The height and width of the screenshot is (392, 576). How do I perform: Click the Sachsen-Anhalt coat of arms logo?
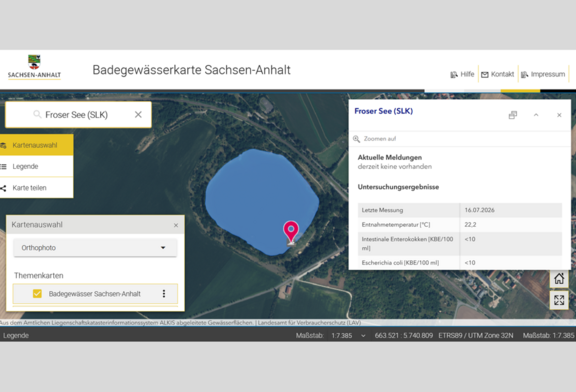34,66
